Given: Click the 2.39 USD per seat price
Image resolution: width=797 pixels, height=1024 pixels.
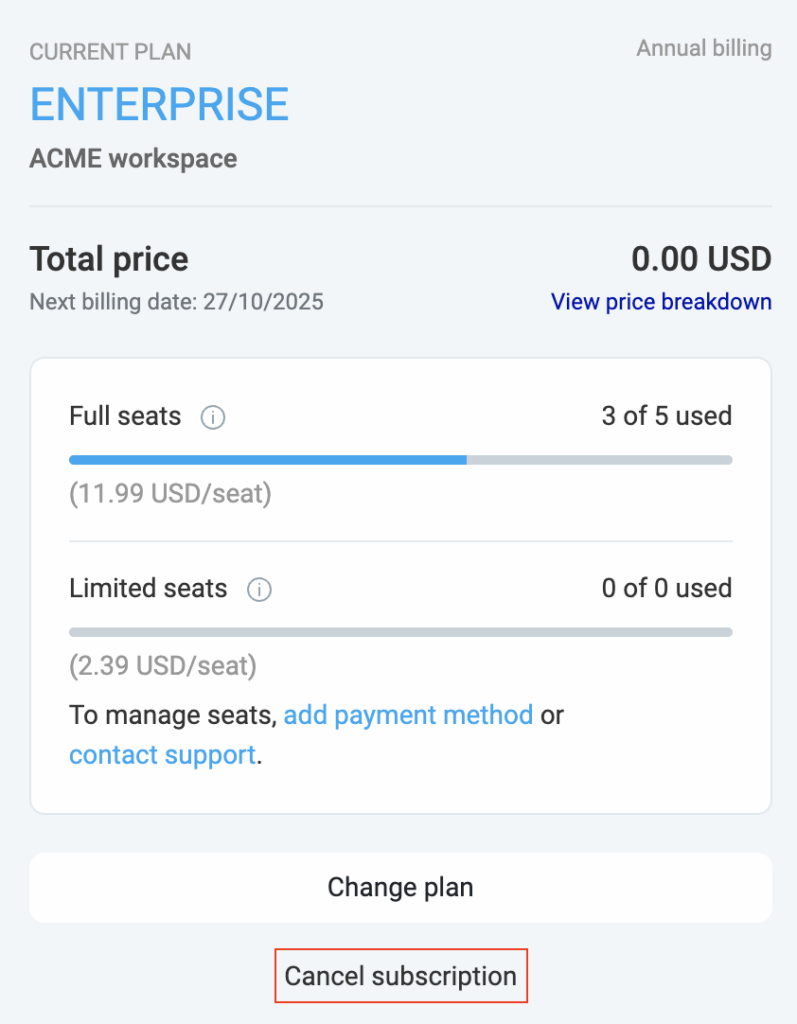Looking at the screenshot, I should (x=162, y=666).
